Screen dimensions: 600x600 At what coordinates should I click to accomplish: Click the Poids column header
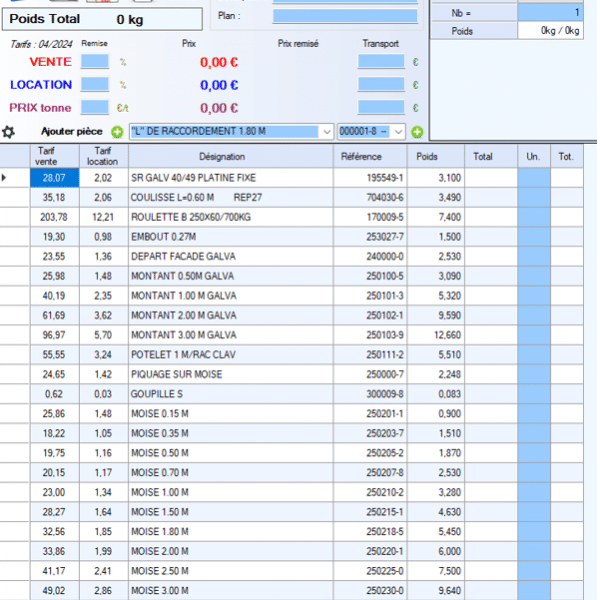436,156
